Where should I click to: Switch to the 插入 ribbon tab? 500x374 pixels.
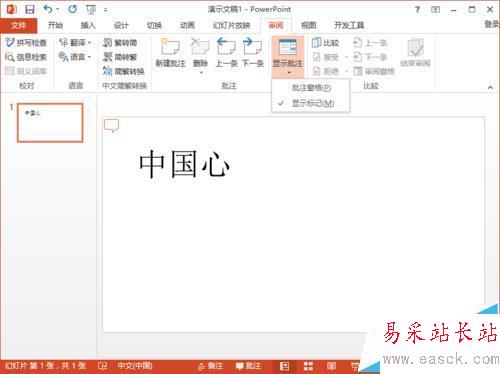coord(88,25)
